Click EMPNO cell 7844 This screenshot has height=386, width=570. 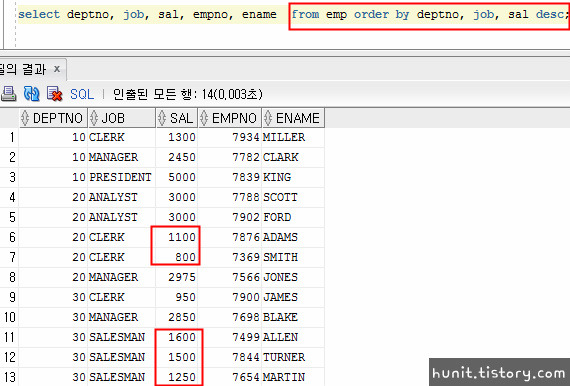click(230, 357)
